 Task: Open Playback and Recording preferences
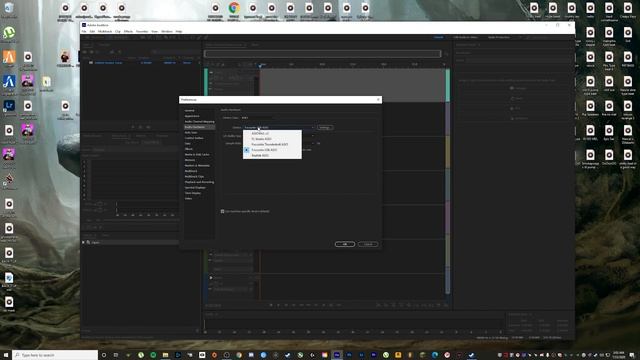pos(199,182)
